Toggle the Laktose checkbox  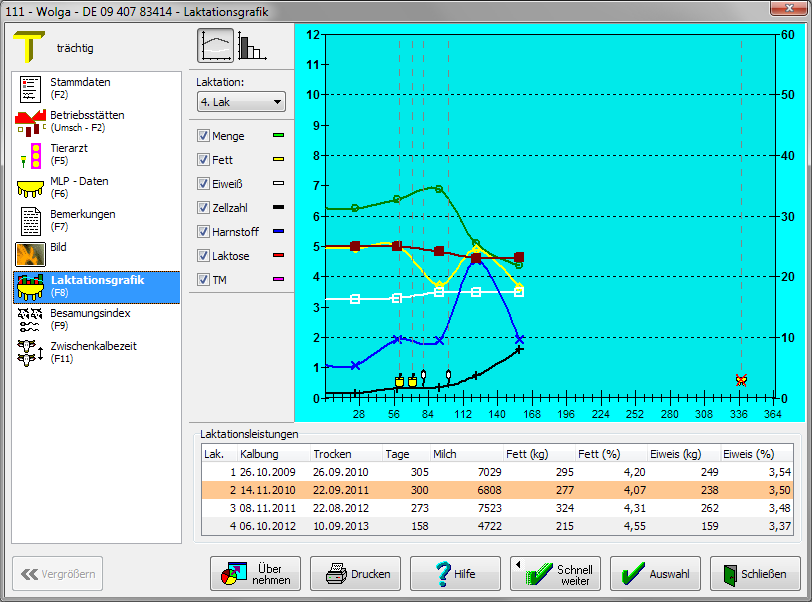[x=203, y=255]
